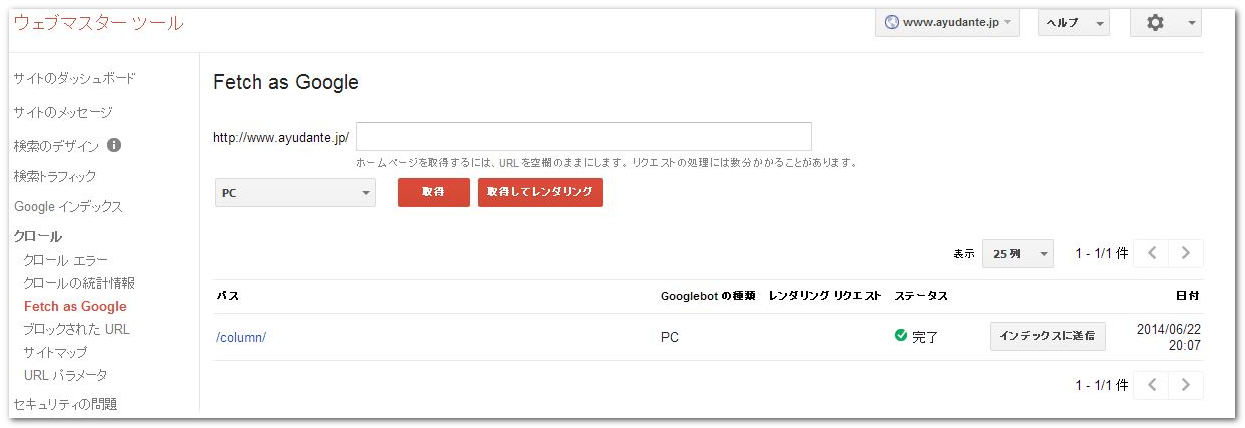The height and width of the screenshot is (428, 1245).
Task: Open the ヘルプ dropdown menu
Action: 1073,22
